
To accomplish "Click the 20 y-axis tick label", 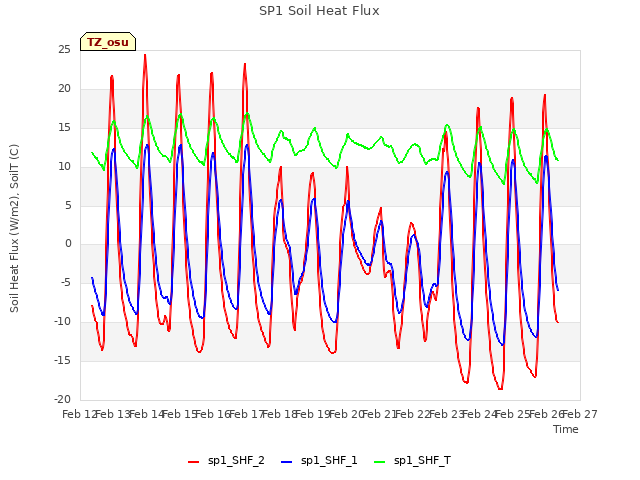I will [64, 89].
